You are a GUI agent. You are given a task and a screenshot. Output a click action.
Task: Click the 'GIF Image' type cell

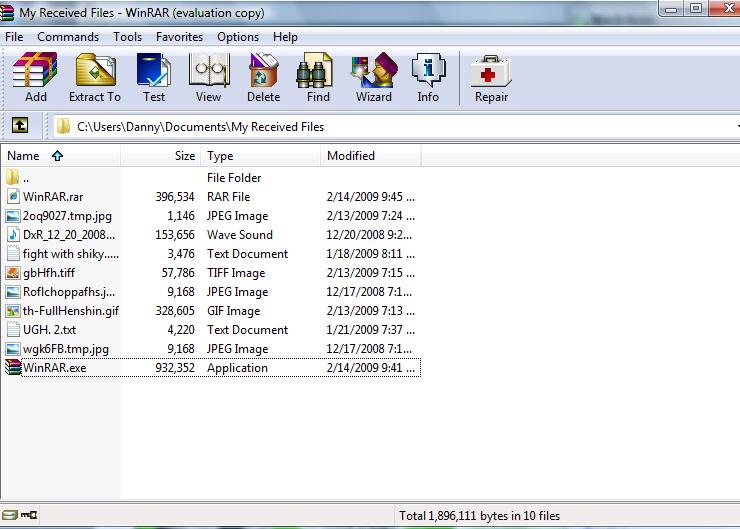pyautogui.click(x=234, y=311)
